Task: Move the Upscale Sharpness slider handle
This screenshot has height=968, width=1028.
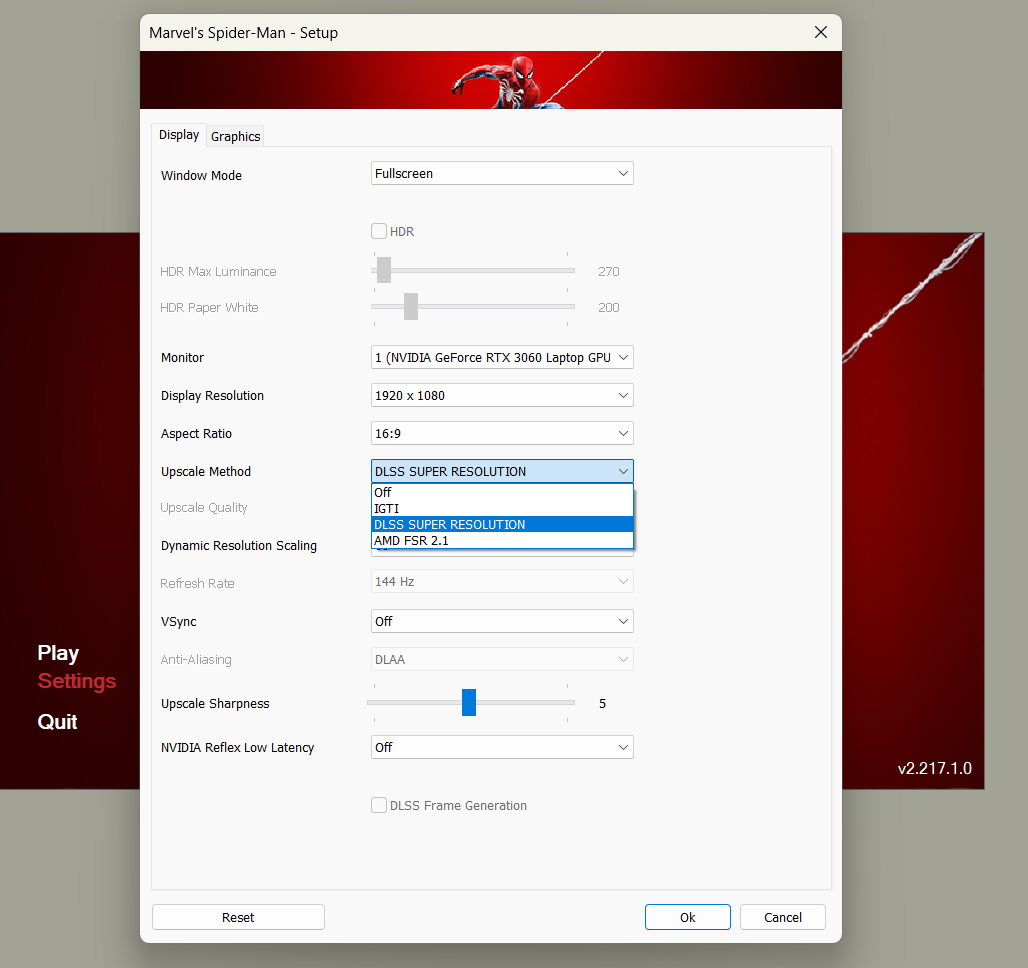Action: coord(469,702)
